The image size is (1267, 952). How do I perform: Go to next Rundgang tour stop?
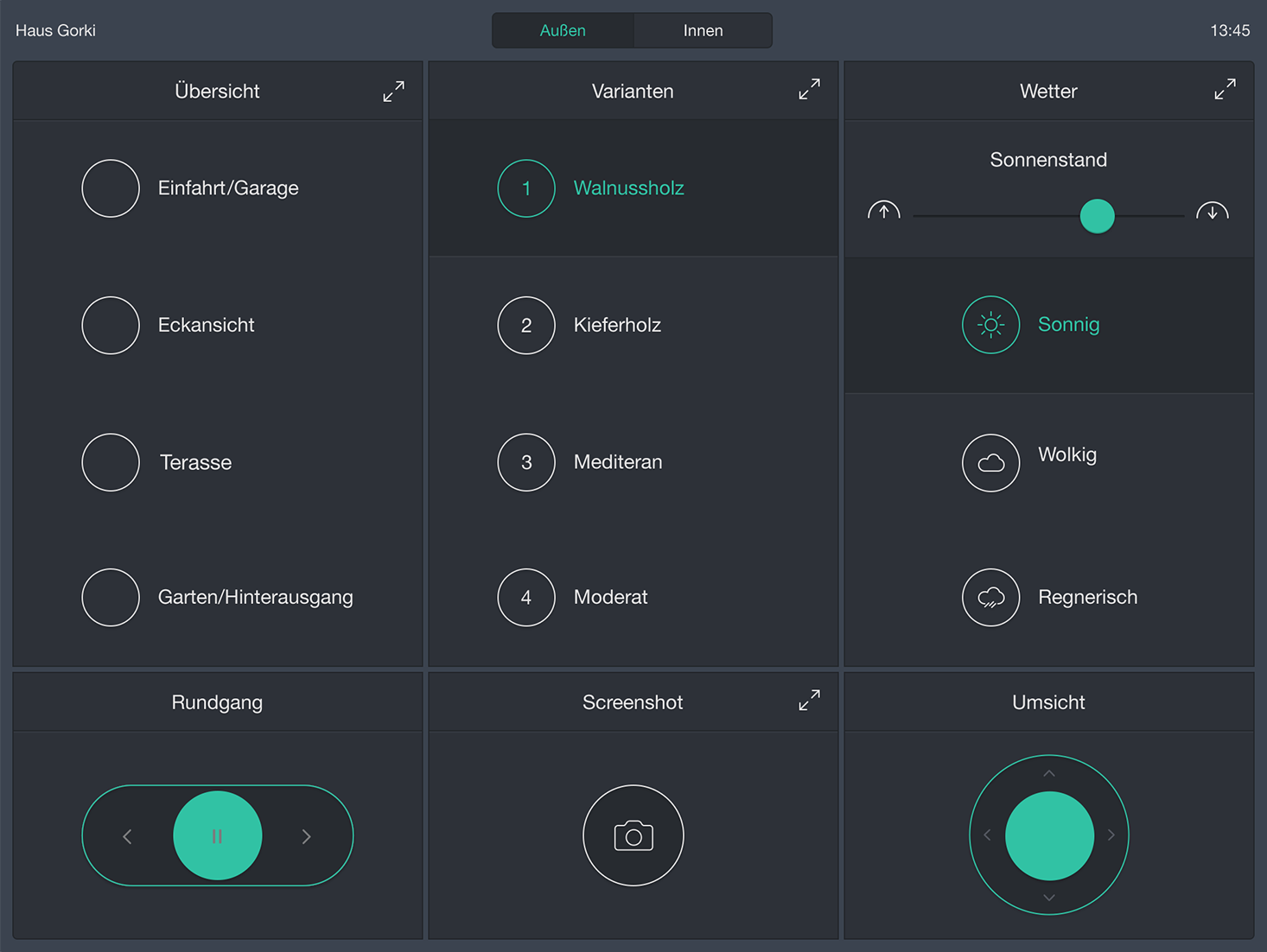click(x=306, y=836)
